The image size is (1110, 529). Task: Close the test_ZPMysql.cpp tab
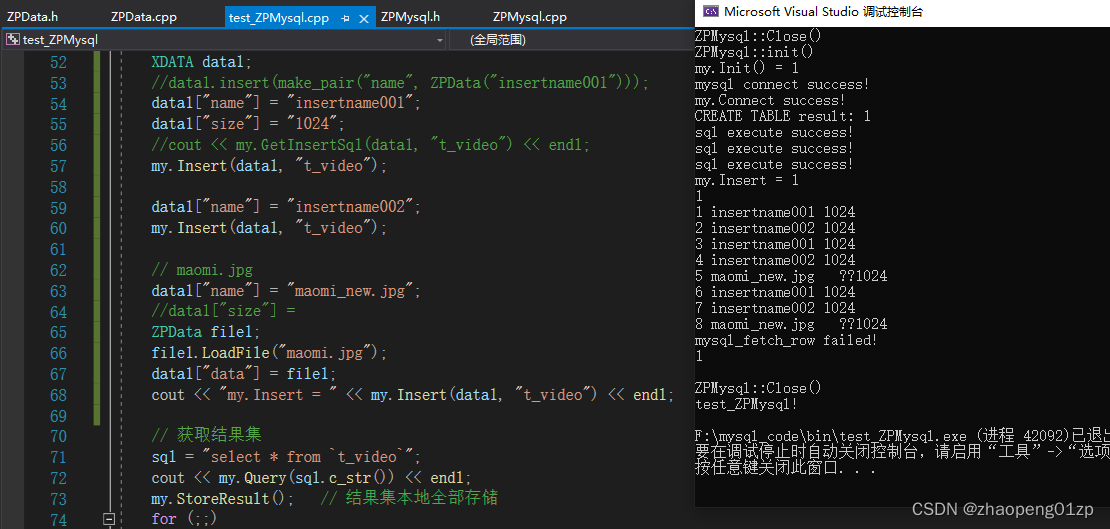[365, 18]
